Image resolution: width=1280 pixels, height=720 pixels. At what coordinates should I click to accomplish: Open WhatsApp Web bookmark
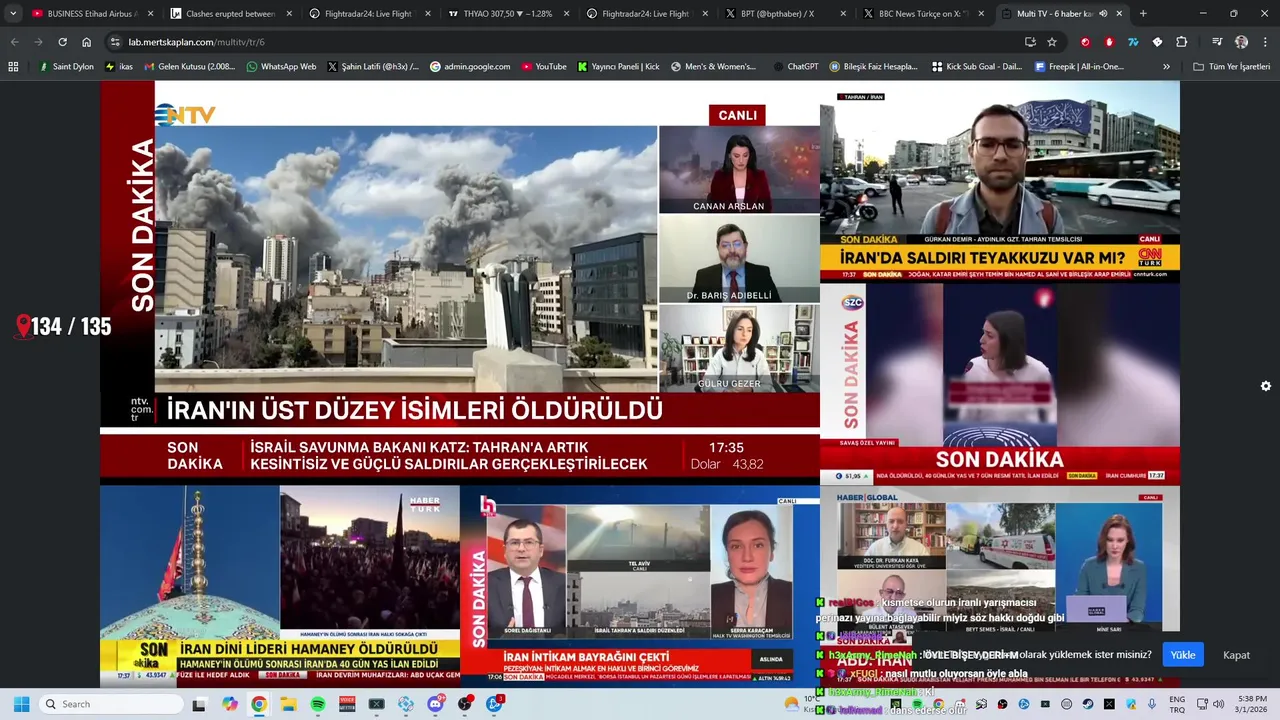[280, 66]
